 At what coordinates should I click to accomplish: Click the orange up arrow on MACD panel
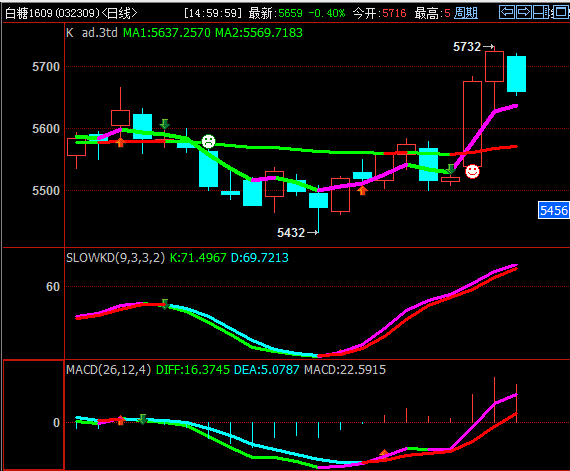(384, 454)
